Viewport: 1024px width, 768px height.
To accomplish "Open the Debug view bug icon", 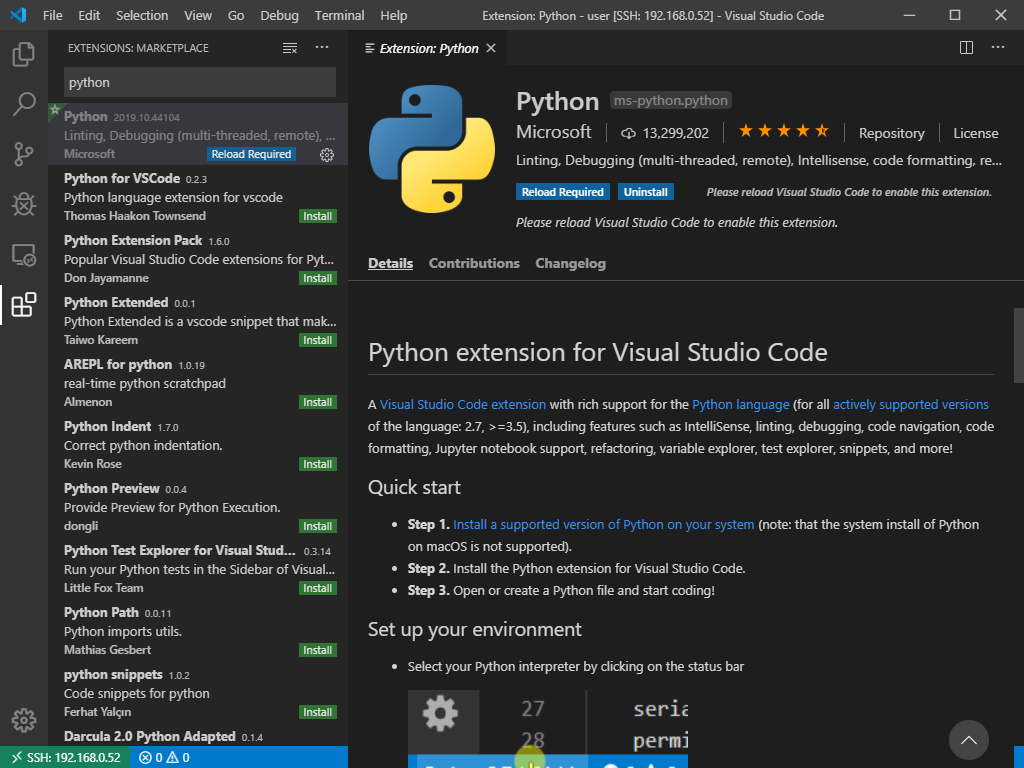I will click(x=24, y=204).
